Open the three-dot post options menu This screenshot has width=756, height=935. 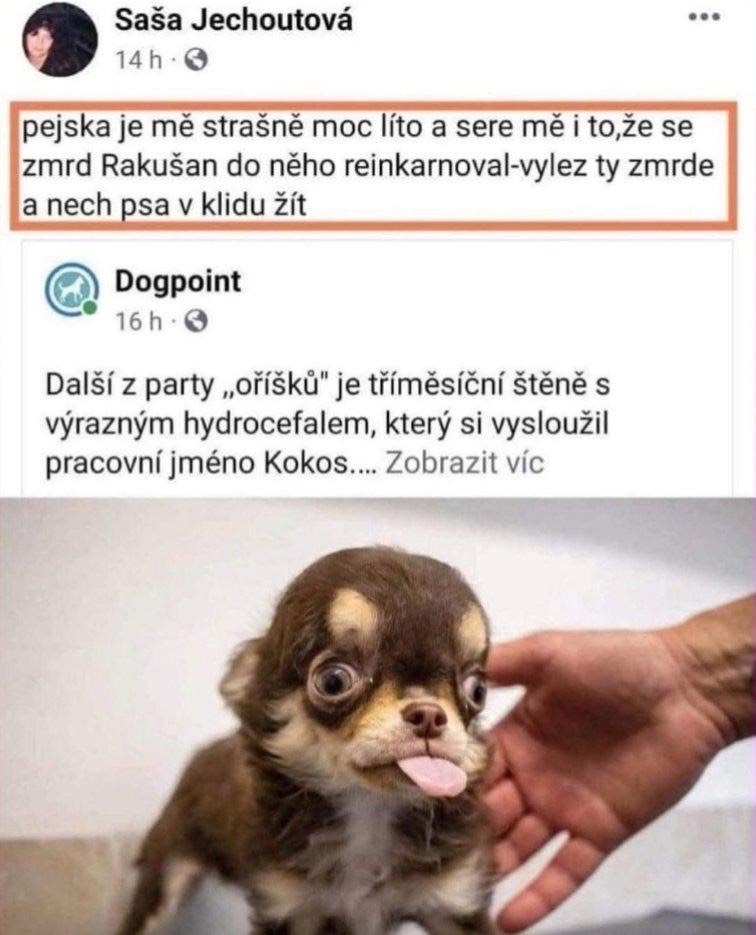coord(705,17)
